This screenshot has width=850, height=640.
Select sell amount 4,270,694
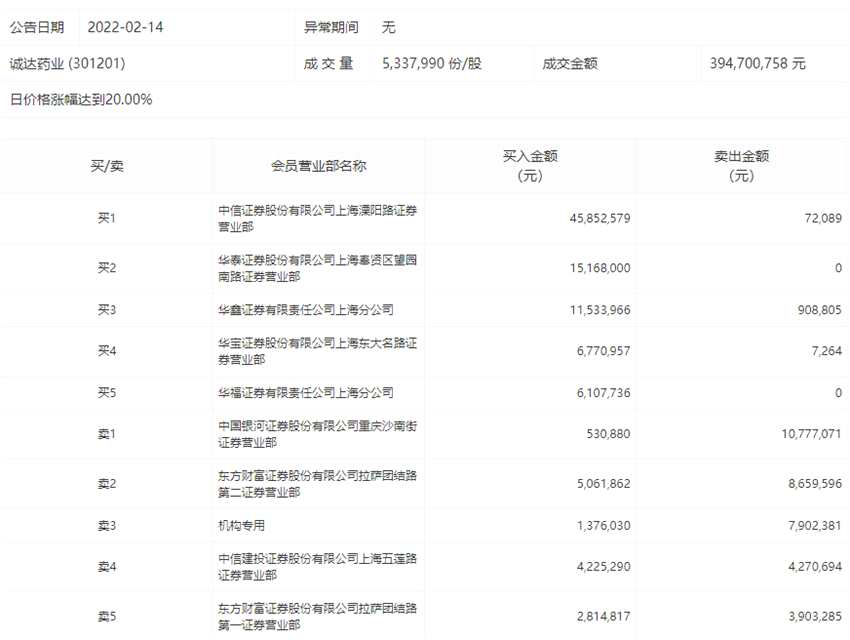click(x=815, y=567)
